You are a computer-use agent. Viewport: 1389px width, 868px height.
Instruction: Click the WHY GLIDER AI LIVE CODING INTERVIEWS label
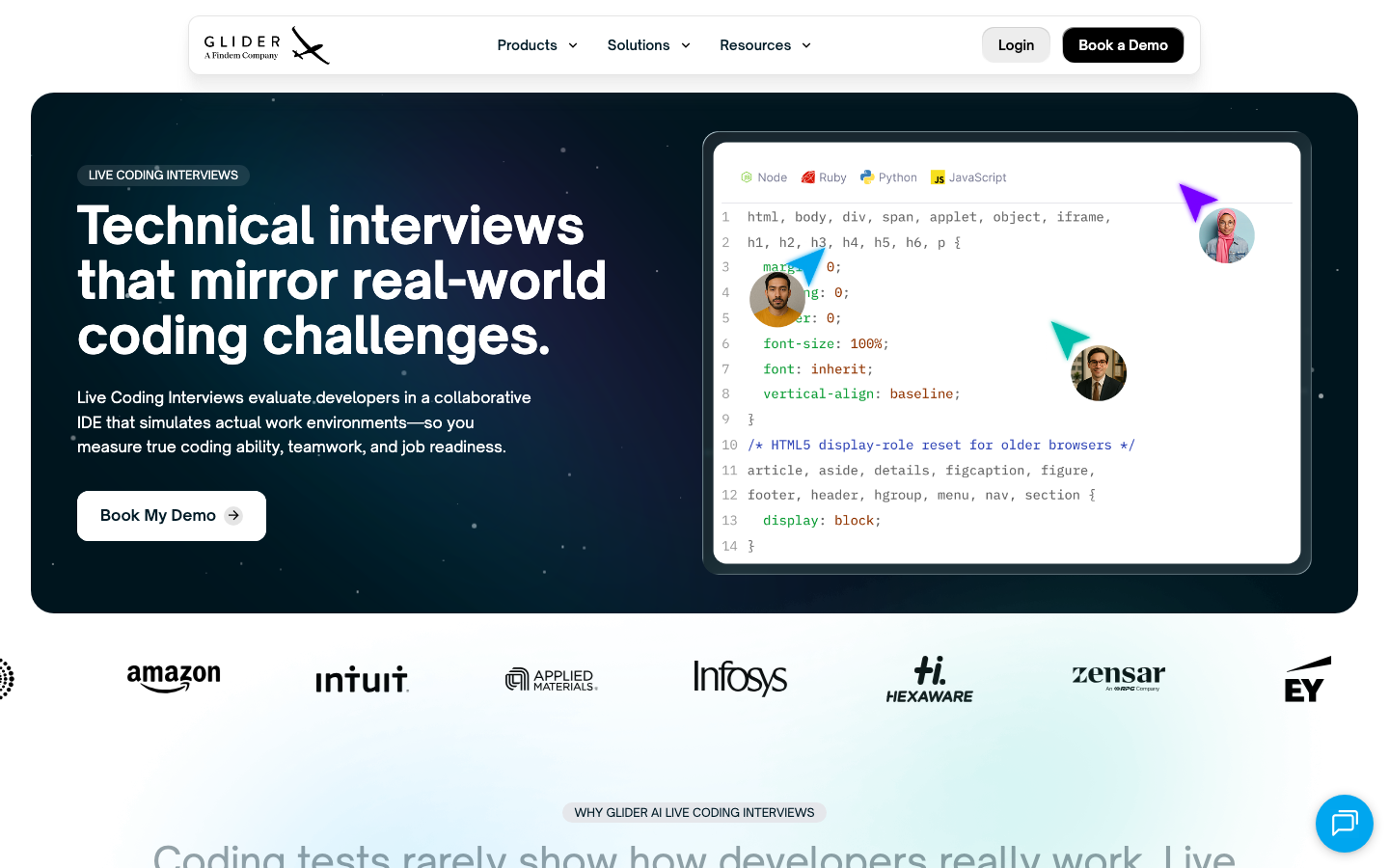click(694, 813)
